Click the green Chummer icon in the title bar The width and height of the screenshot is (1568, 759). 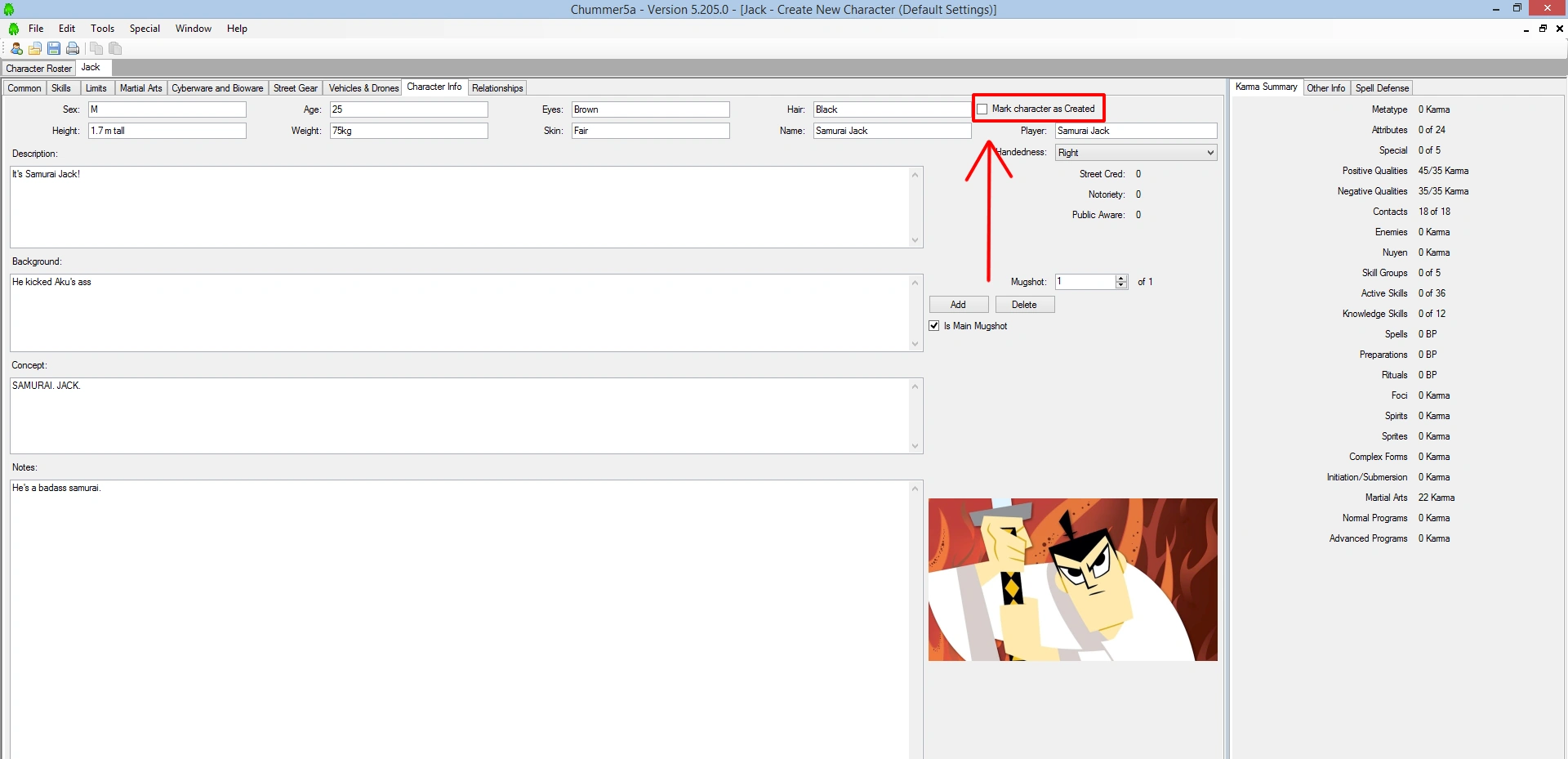coord(9,9)
